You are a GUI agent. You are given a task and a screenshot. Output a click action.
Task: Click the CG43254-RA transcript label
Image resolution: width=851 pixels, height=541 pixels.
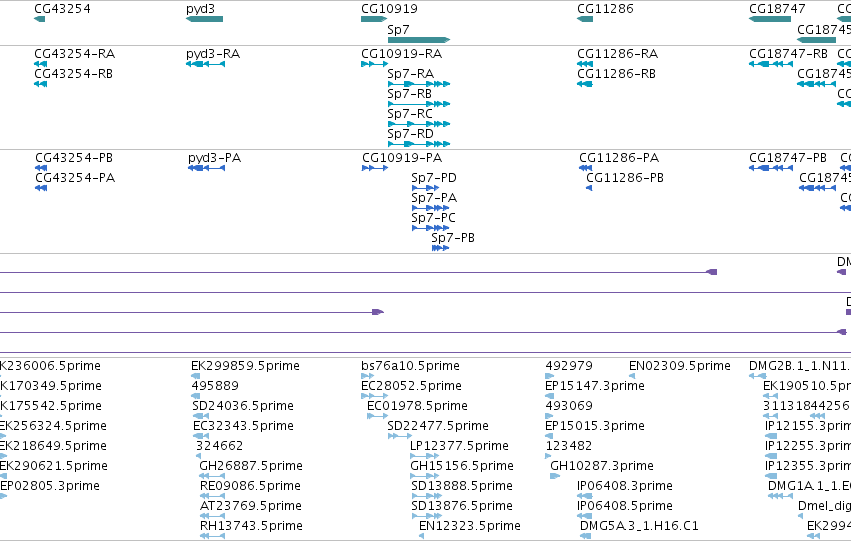[x=74, y=54]
